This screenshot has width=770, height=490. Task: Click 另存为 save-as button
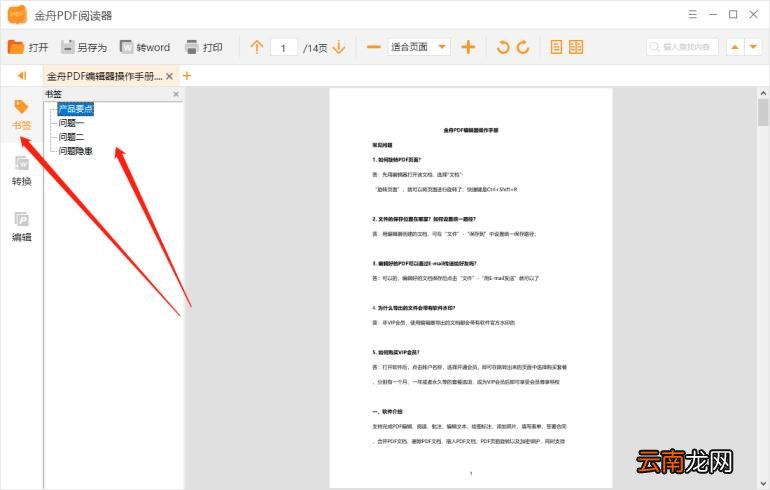click(x=84, y=47)
